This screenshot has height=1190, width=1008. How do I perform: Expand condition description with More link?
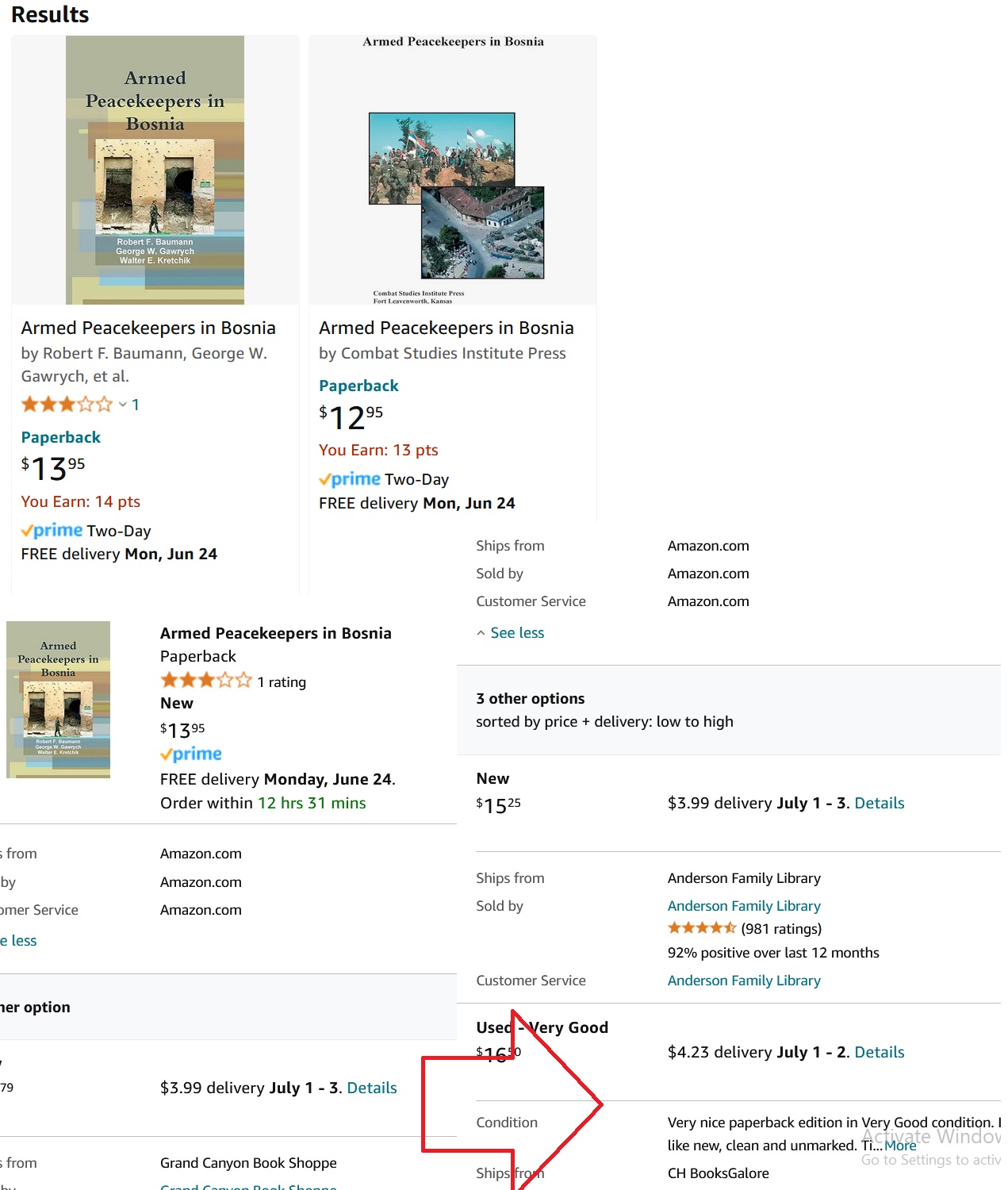pyautogui.click(x=900, y=1146)
